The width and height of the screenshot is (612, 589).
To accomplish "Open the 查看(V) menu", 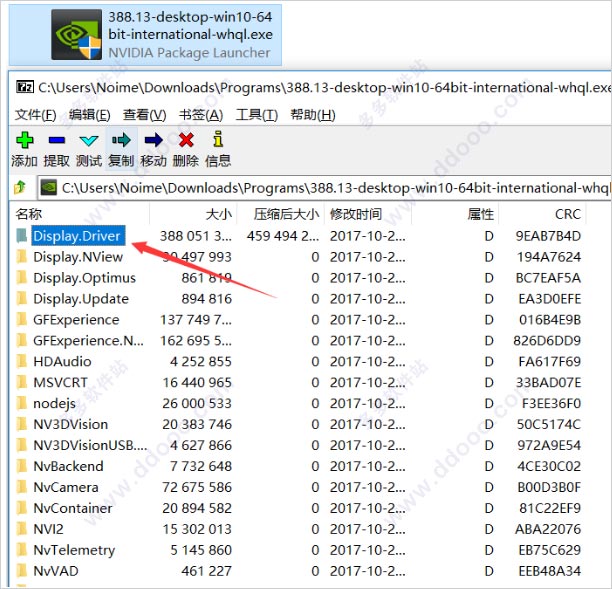I will 144,115.
